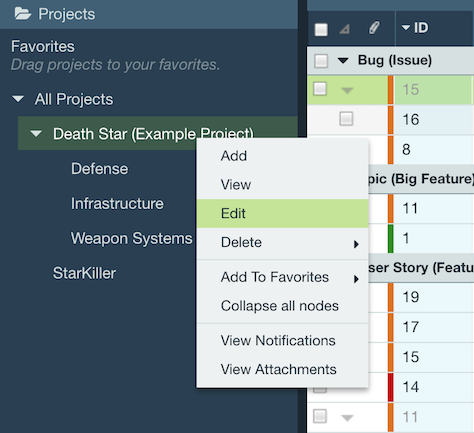This screenshot has height=433, width=474.
Task: Check the Bug (Issue) group checkbox
Action: [321, 61]
